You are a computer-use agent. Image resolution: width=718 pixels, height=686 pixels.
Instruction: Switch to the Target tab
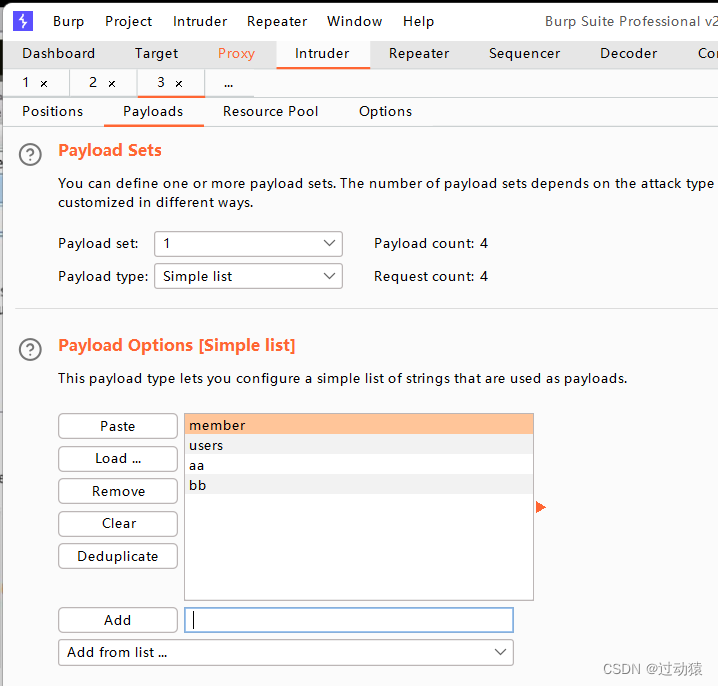[156, 53]
